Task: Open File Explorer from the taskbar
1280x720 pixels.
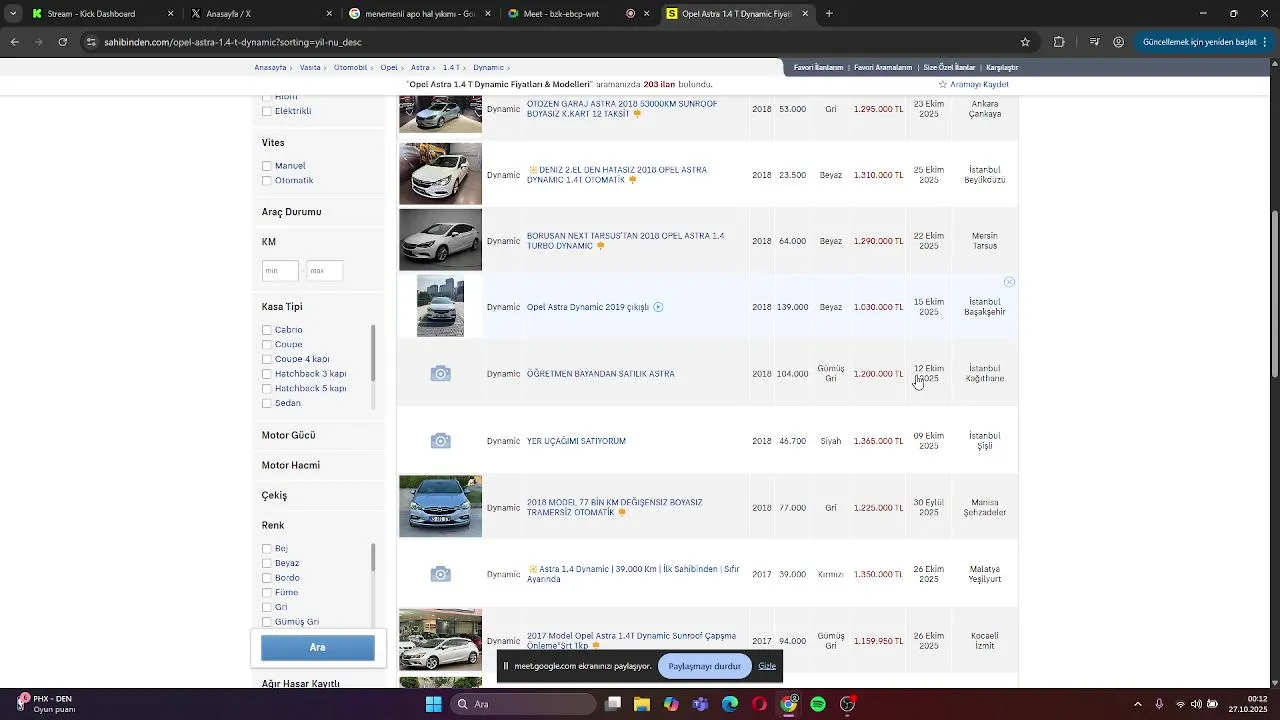Action: click(x=642, y=704)
